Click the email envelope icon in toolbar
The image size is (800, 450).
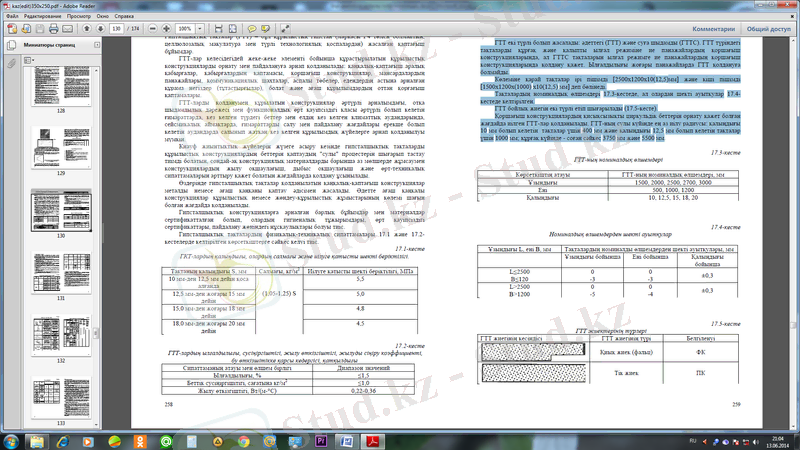(66, 29)
